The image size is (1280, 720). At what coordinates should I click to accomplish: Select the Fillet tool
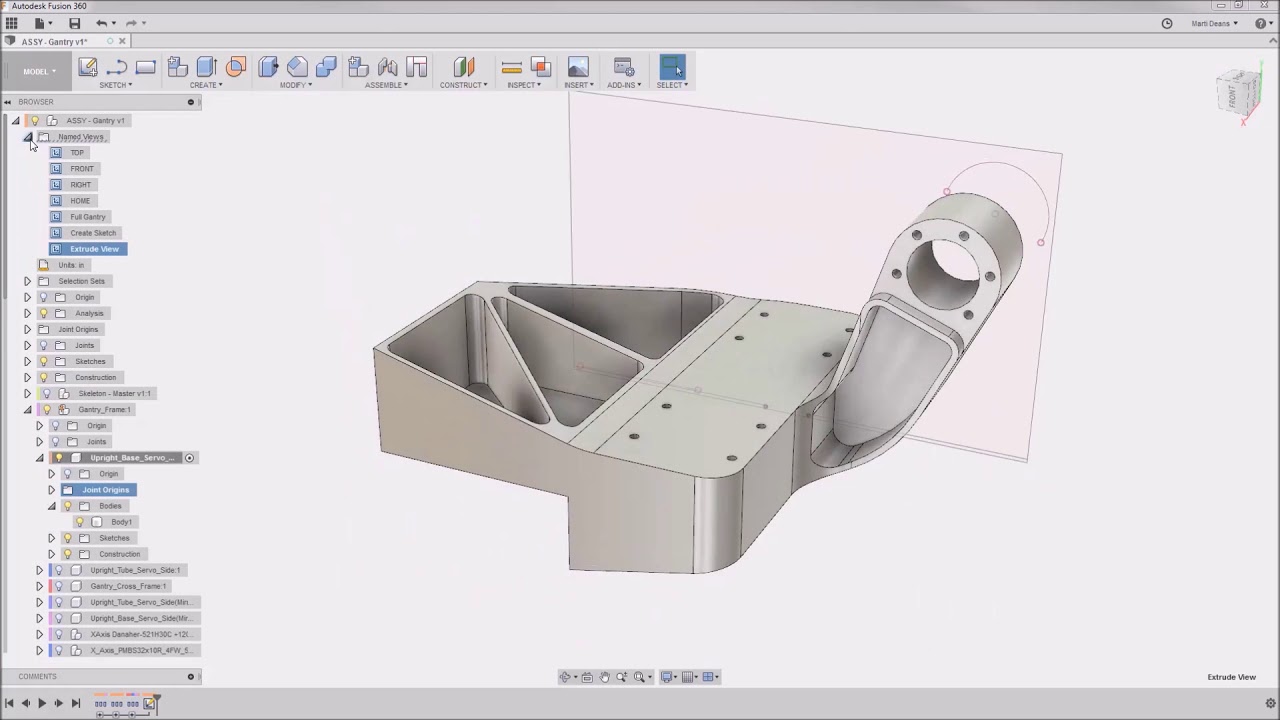297,67
